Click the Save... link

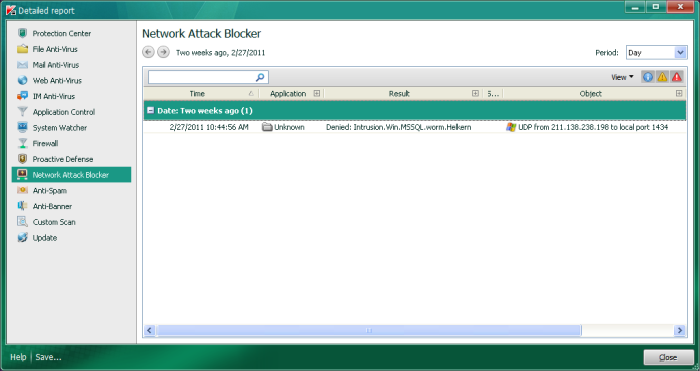pyautogui.click(x=48, y=357)
